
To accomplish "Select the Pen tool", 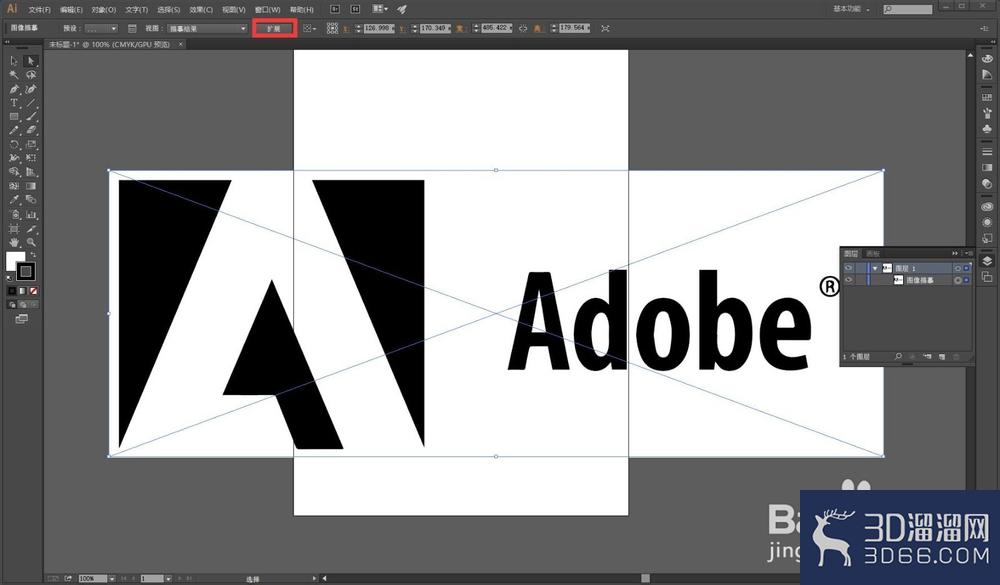I will (13, 89).
